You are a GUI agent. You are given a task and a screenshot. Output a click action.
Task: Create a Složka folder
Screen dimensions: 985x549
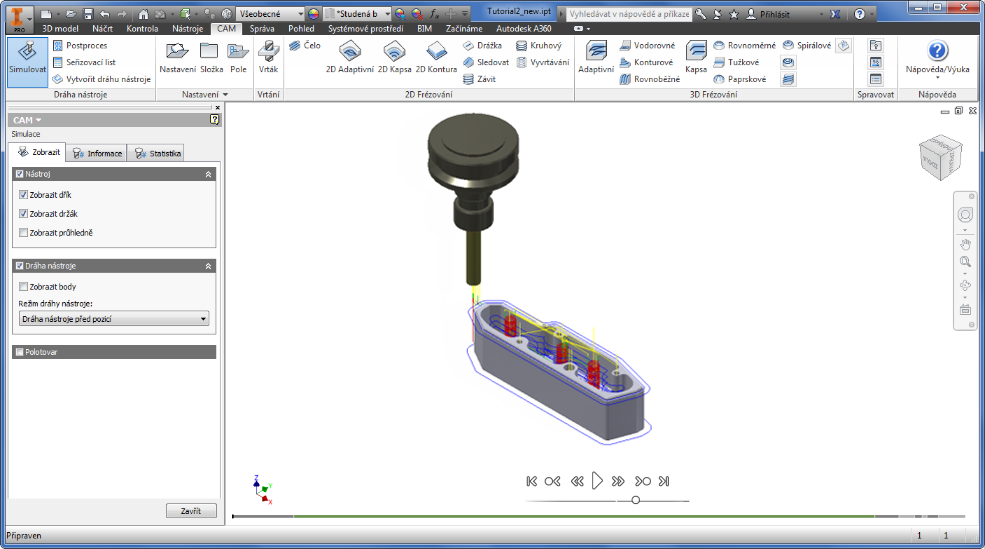click(212, 58)
